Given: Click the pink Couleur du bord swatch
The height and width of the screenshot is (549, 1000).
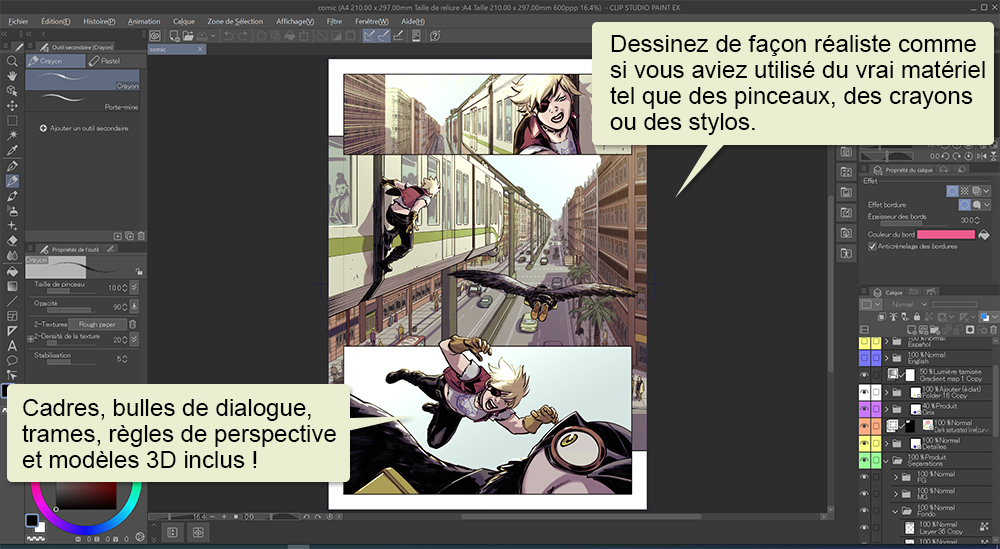Looking at the screenshot, I should [x=945, y=234].
